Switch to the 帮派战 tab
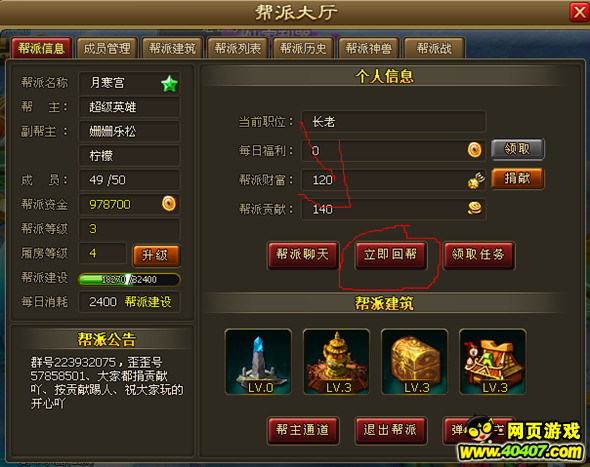590x467 pixels. click(x=434, y=48)
